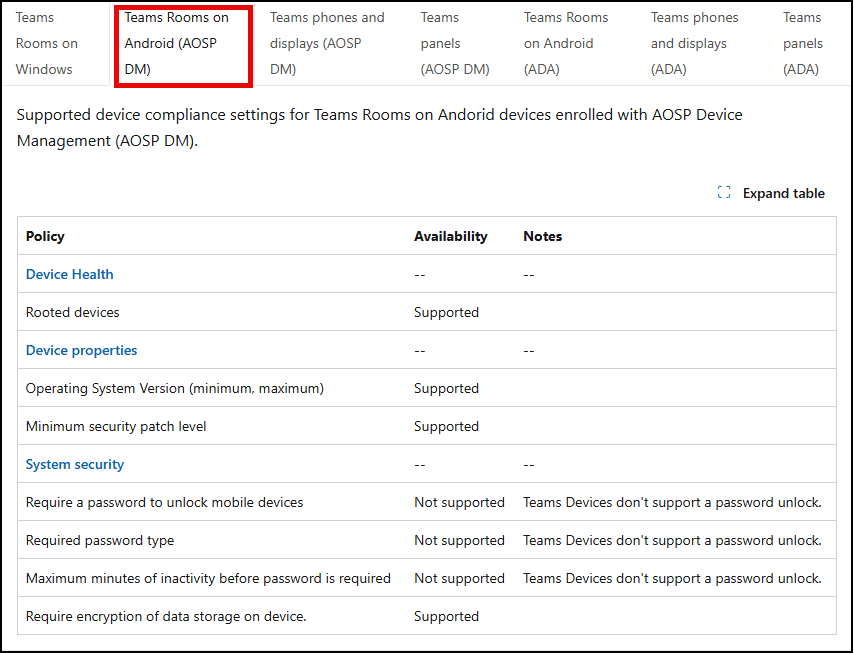Click the Expand table button label
This screenshot has width=854, height=654.
pyautogui.click(x=783, y=193)
